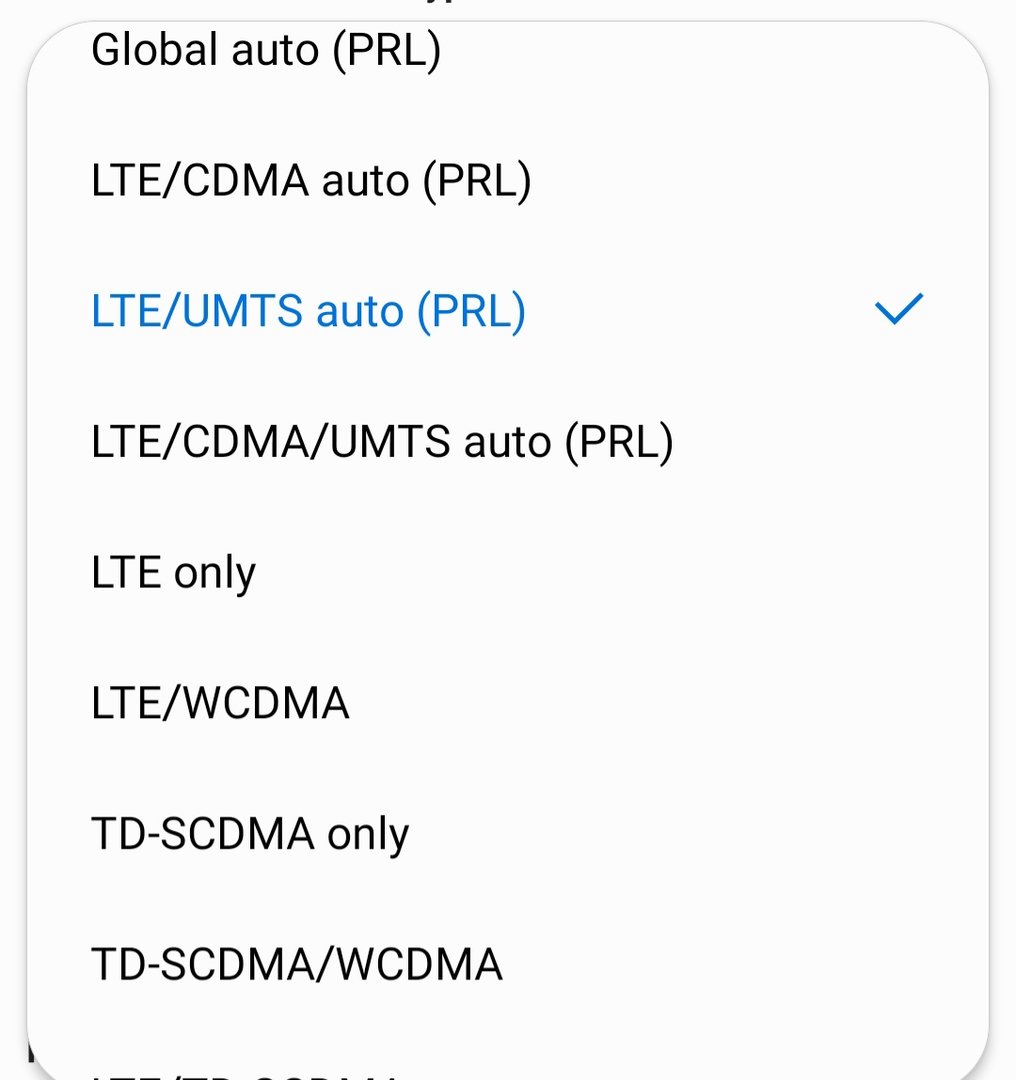The height and width of the screenshot is (1080, 1016).
Task: Tap the LTE/WCDMA label
Action: (x=220, y=703)
